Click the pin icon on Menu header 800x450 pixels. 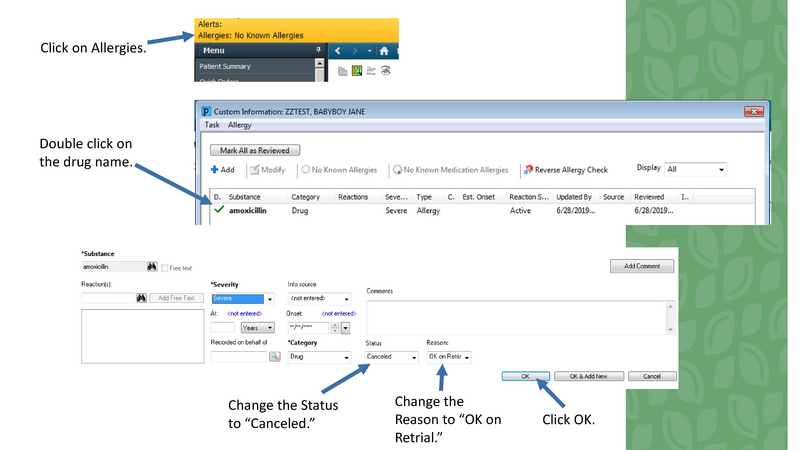318,50
